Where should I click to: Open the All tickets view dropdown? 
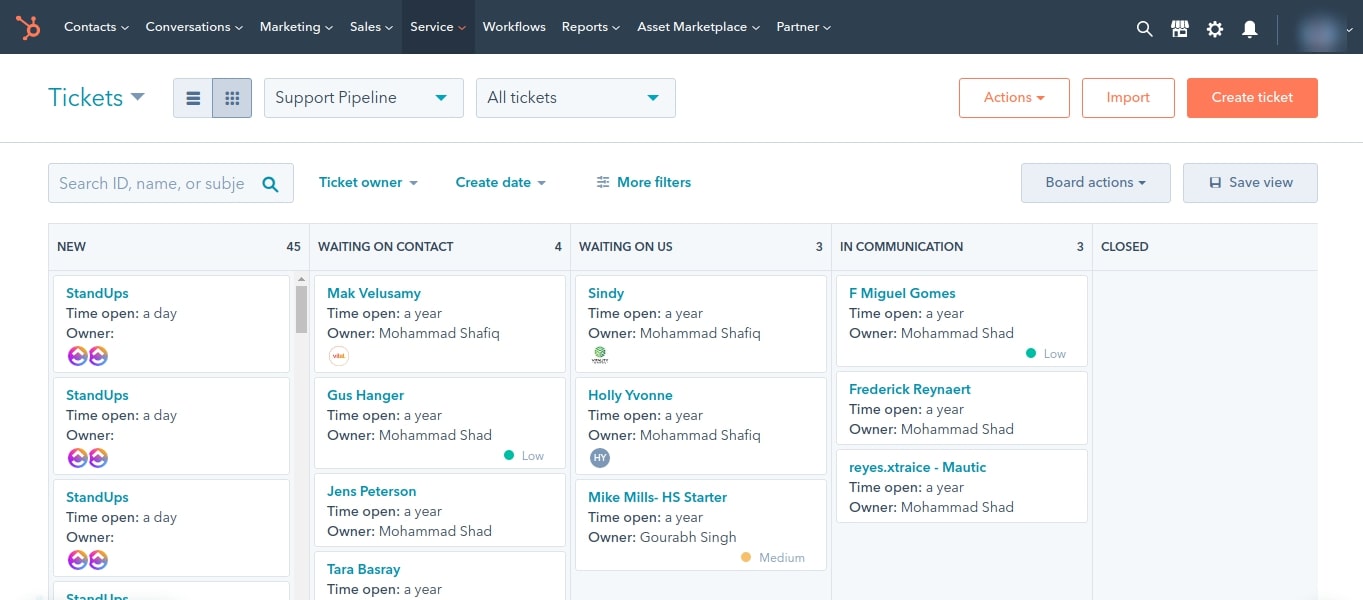[575, 97]
